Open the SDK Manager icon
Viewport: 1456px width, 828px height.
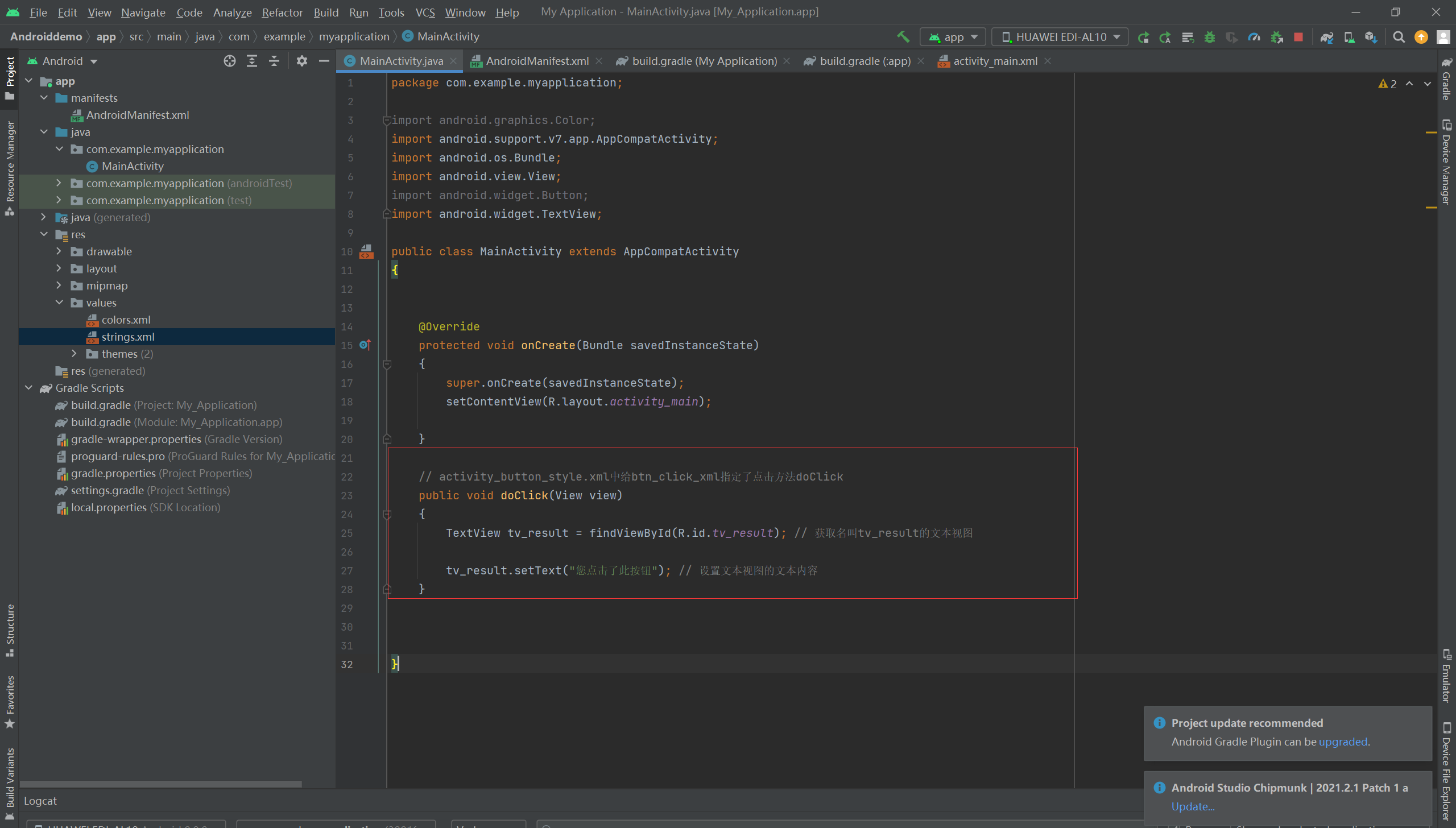click(1371, 37)
